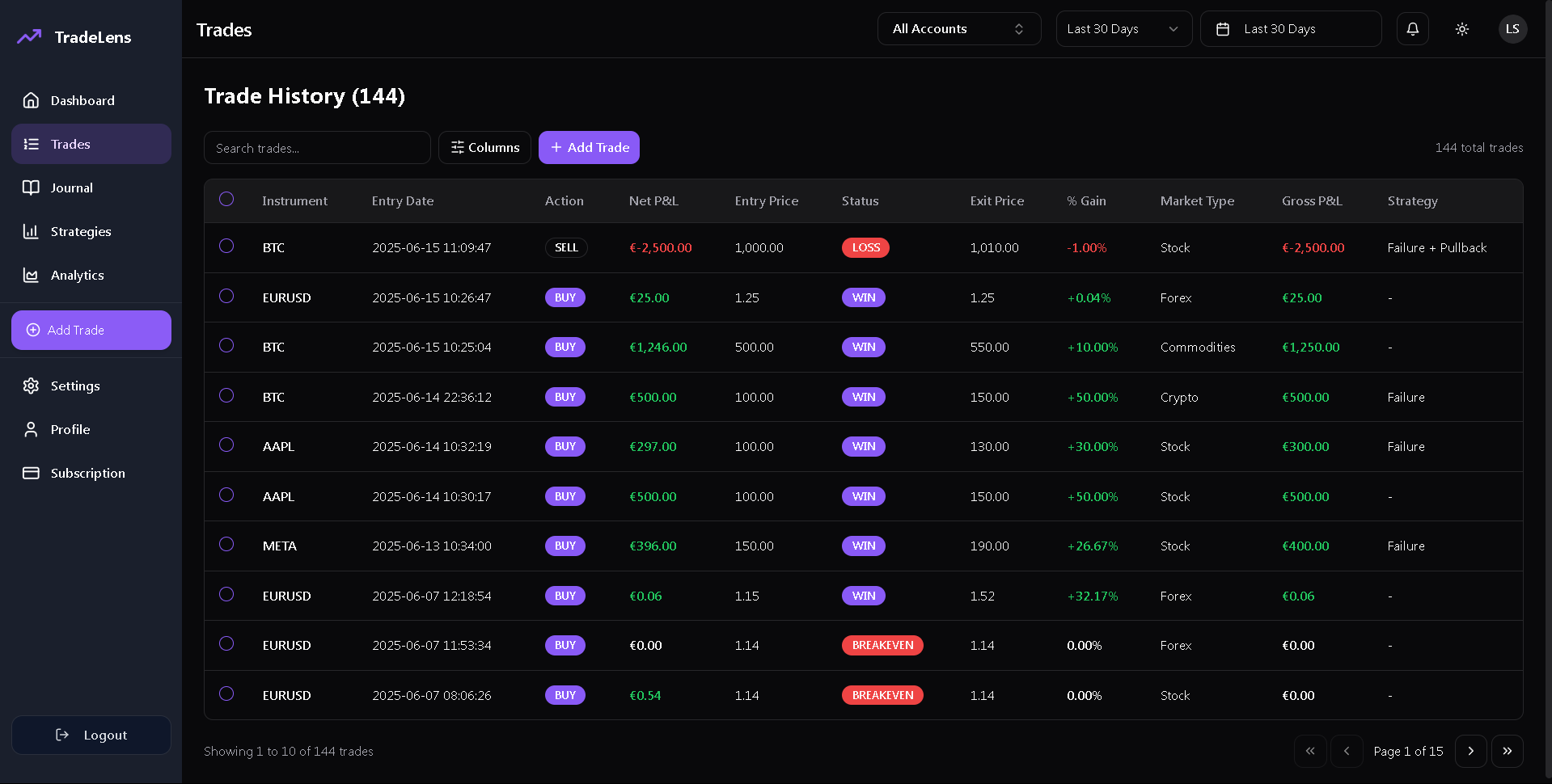
Task: Click the Commodities market type cell
Action: [x=1198, y=347]
